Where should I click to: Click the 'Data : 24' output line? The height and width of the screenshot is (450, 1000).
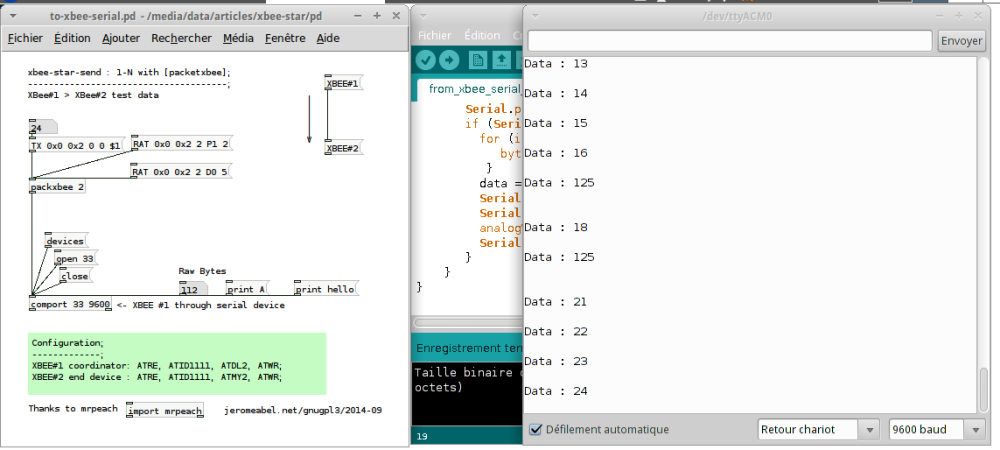(555, 391)
